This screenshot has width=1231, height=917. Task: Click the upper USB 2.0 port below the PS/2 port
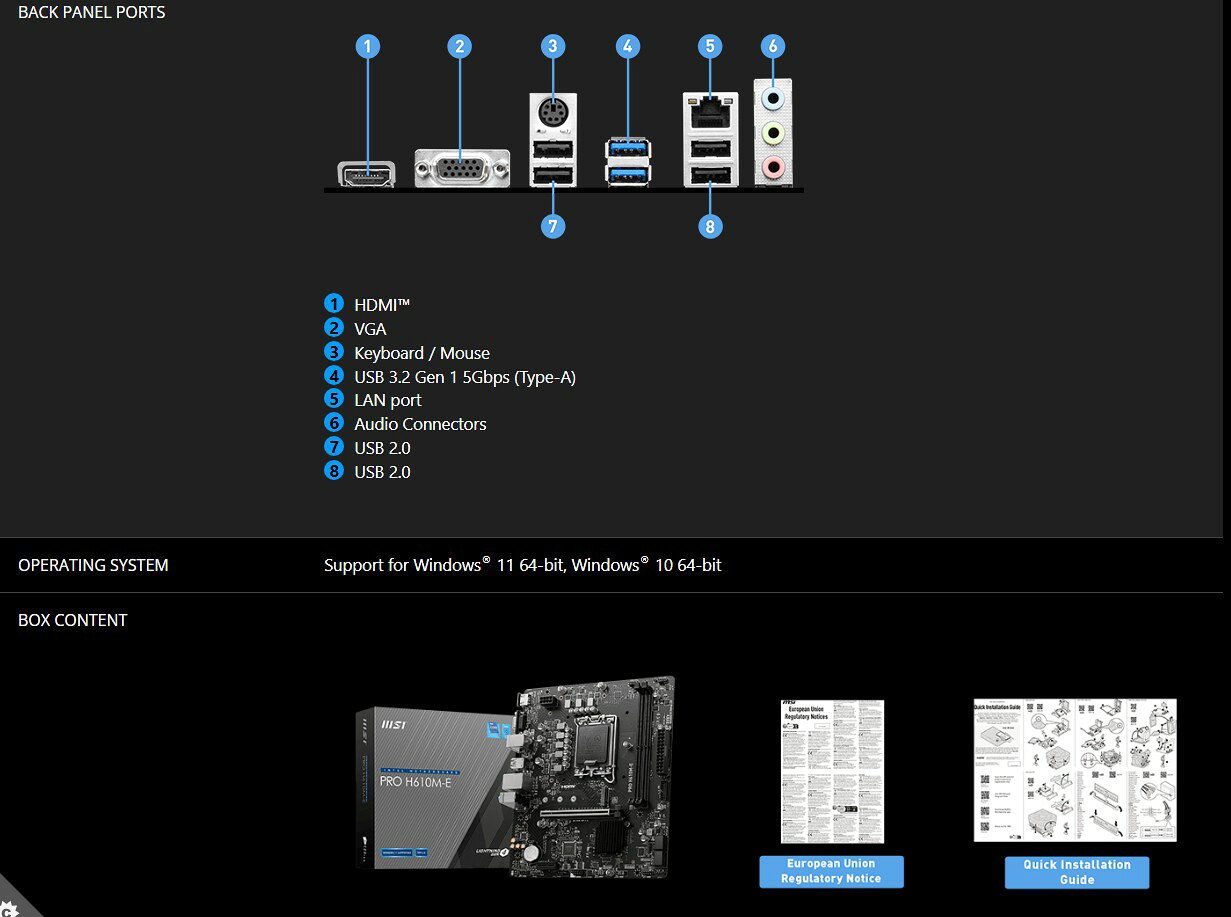point(553,150)
